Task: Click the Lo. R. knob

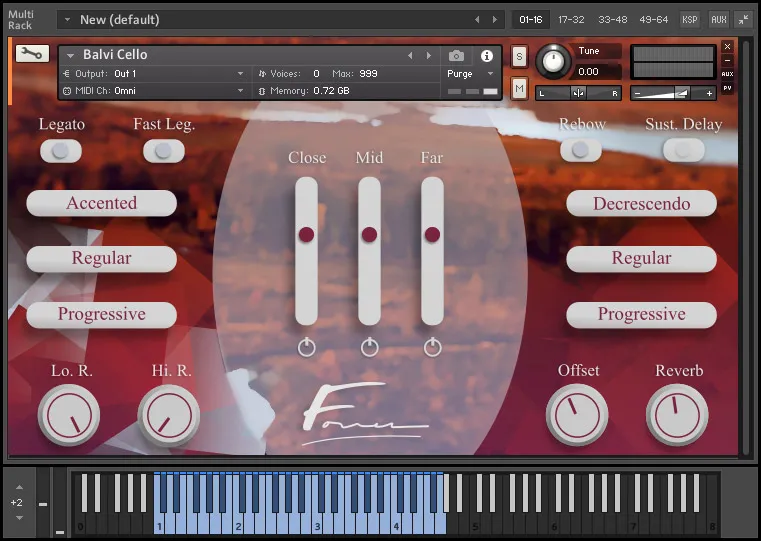Action: (x=69, y=415)
